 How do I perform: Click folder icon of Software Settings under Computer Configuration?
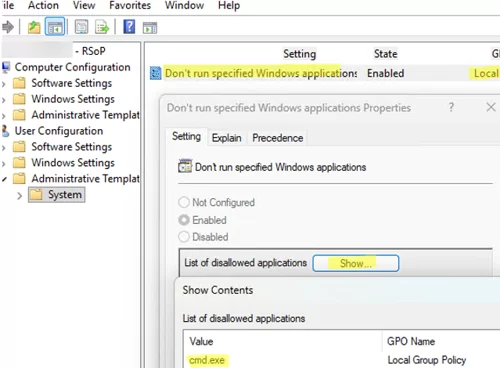coord(19,83)
